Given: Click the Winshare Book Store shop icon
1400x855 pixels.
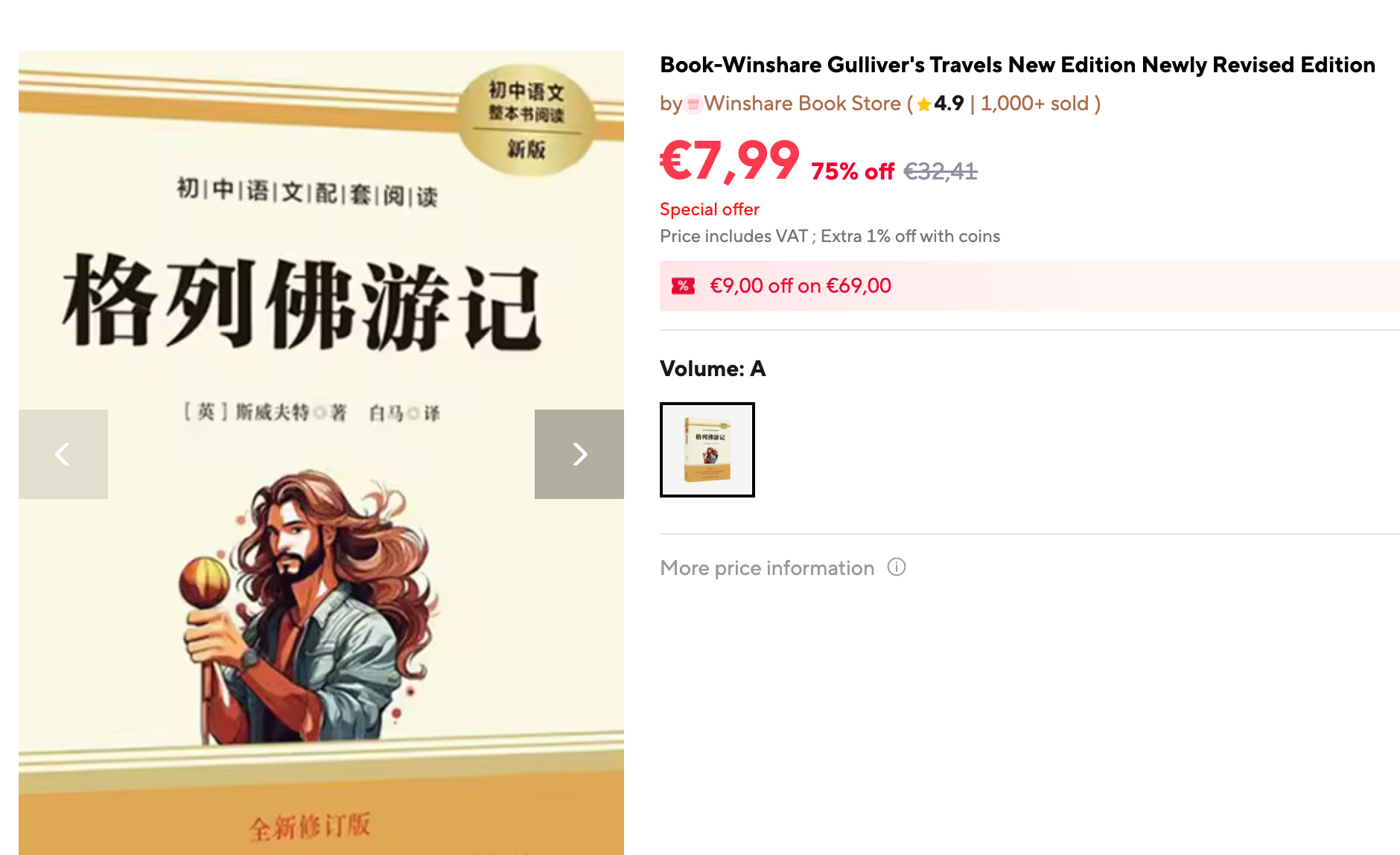Looking at the screenshot, I should [x=693, y=104].
